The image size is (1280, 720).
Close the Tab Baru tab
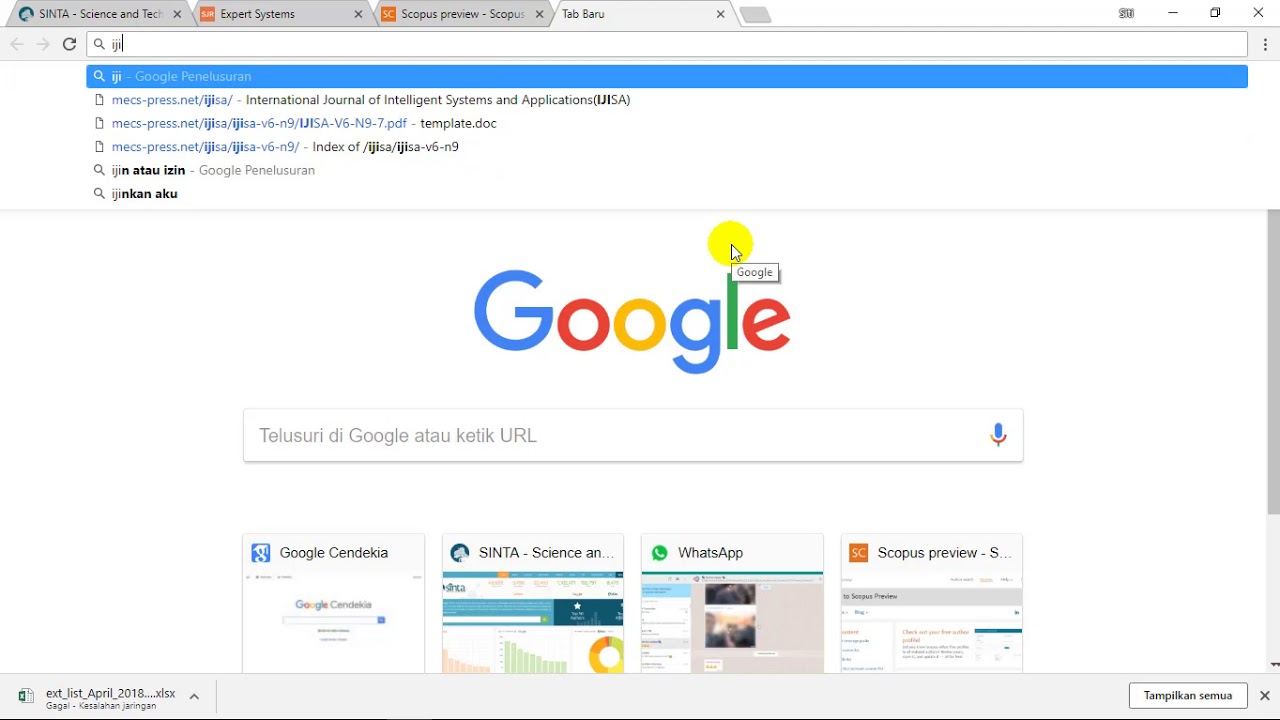click(720, 14)
